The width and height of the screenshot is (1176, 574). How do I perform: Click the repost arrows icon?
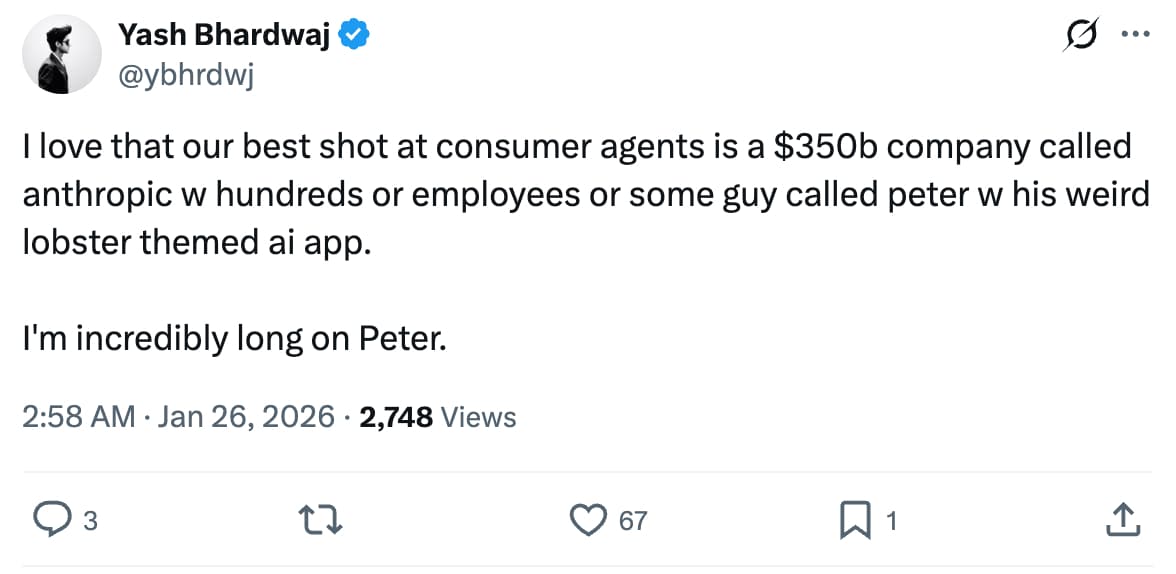(318, 519)
